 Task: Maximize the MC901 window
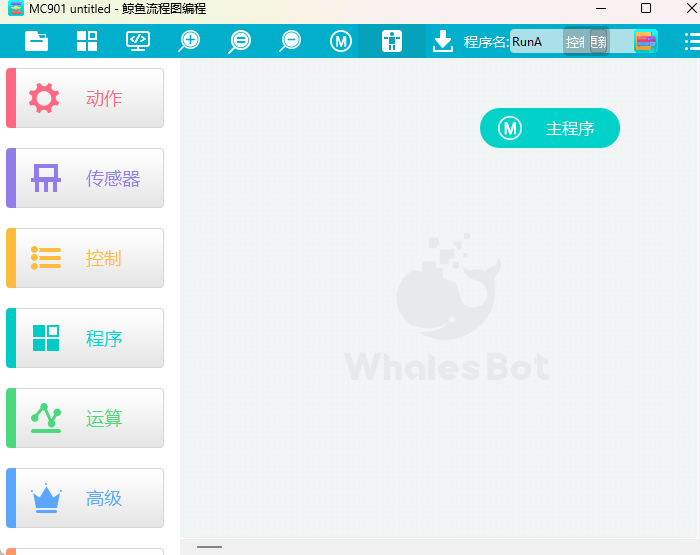(x=646, y=8)
